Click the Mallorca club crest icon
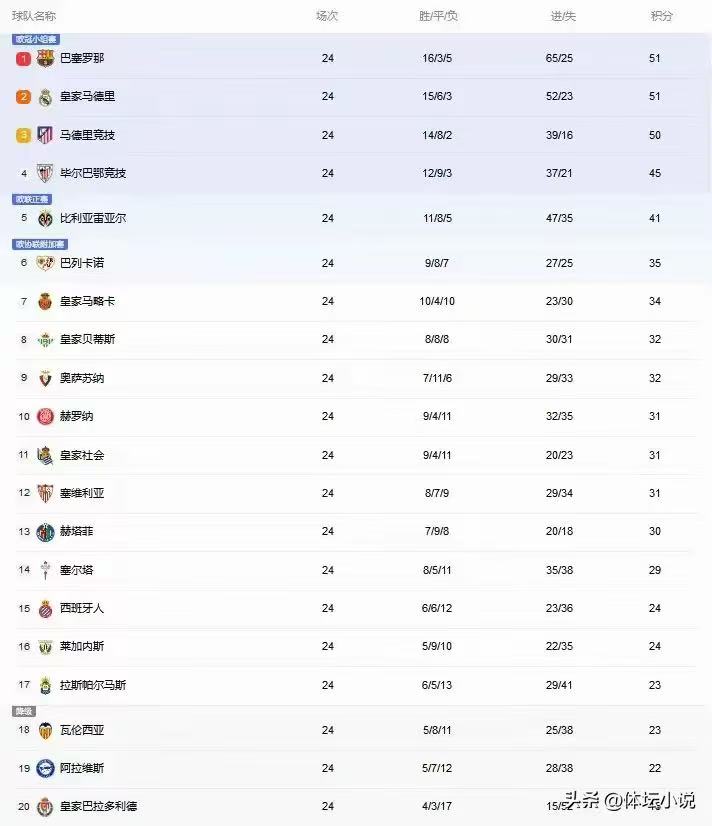The height and width of the screenshot is (826, 712). pos(45,301)
